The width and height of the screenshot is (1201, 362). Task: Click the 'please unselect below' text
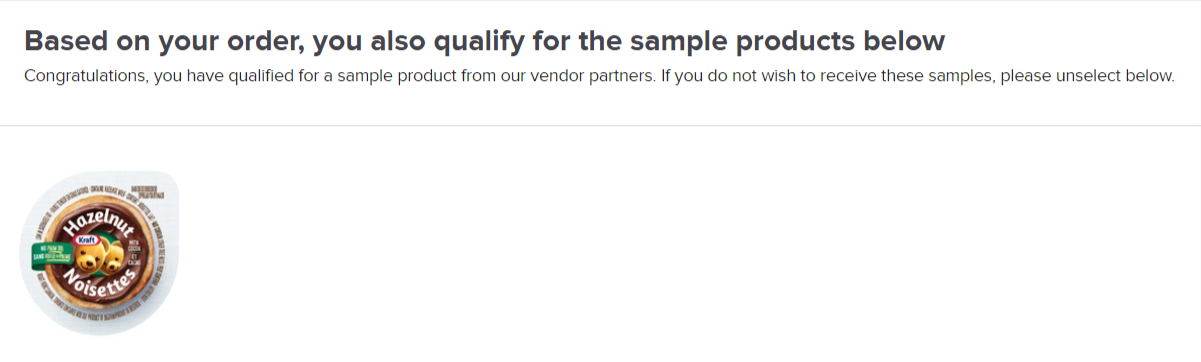point(1086,76)
